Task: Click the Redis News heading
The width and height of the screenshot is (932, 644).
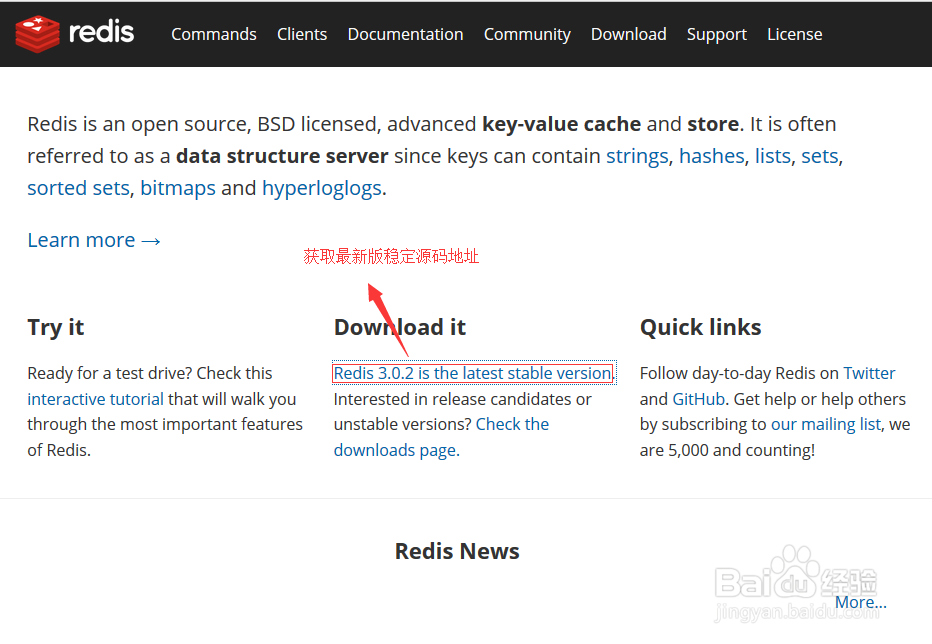Action: [457, 551]
